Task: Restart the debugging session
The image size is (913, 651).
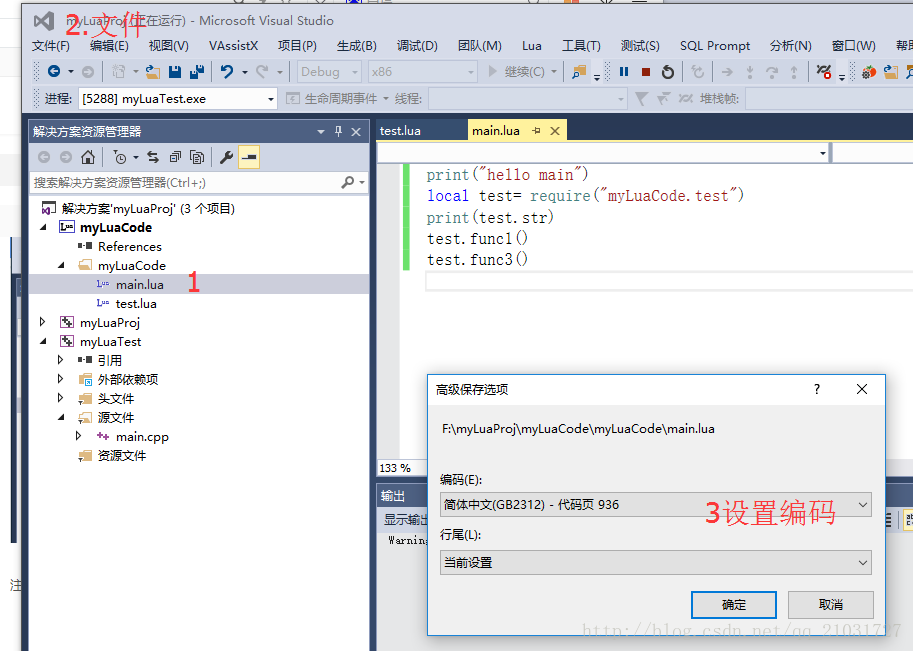Action: point(668,72)
